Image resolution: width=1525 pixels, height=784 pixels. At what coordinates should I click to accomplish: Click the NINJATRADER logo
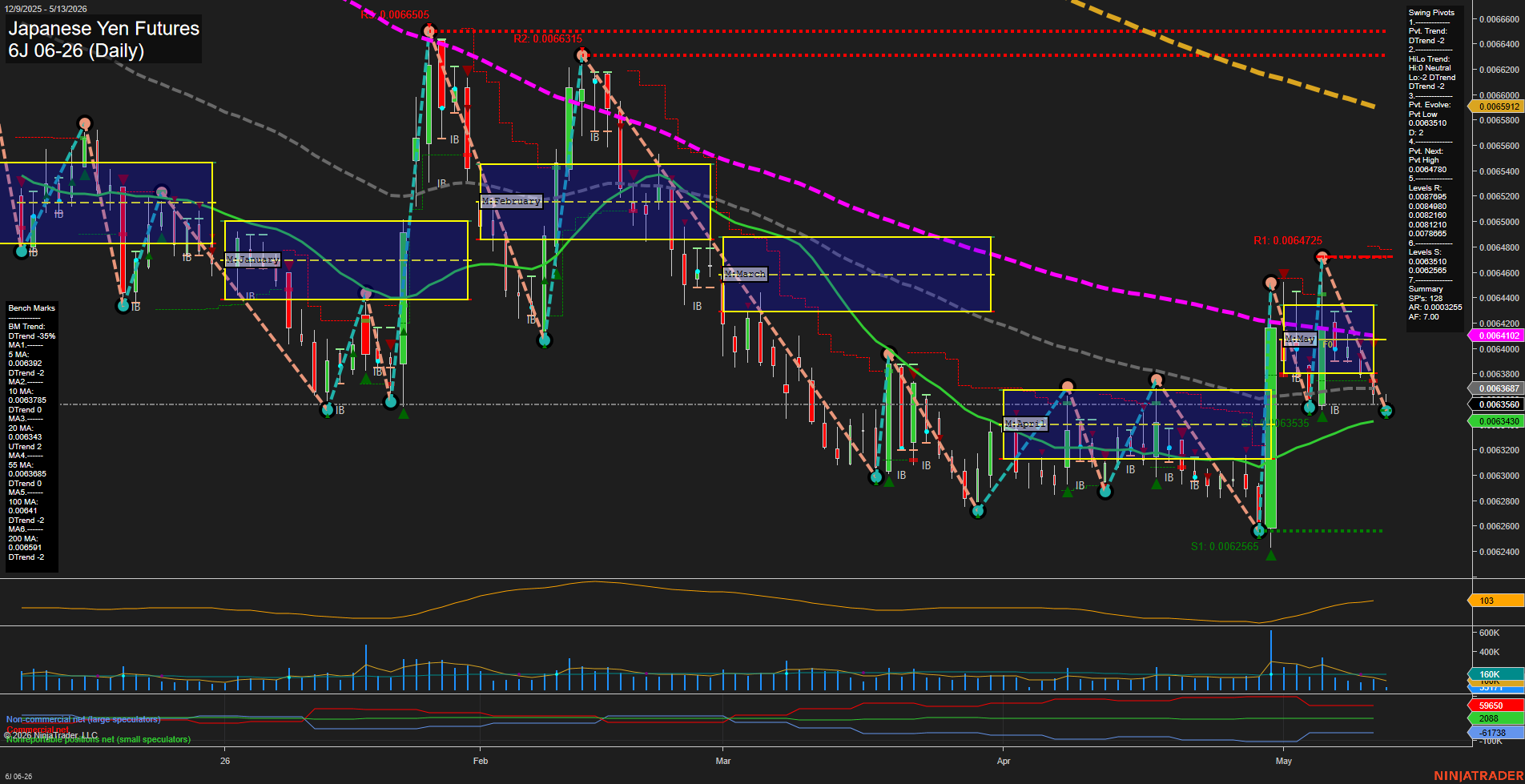(1479, 775)
